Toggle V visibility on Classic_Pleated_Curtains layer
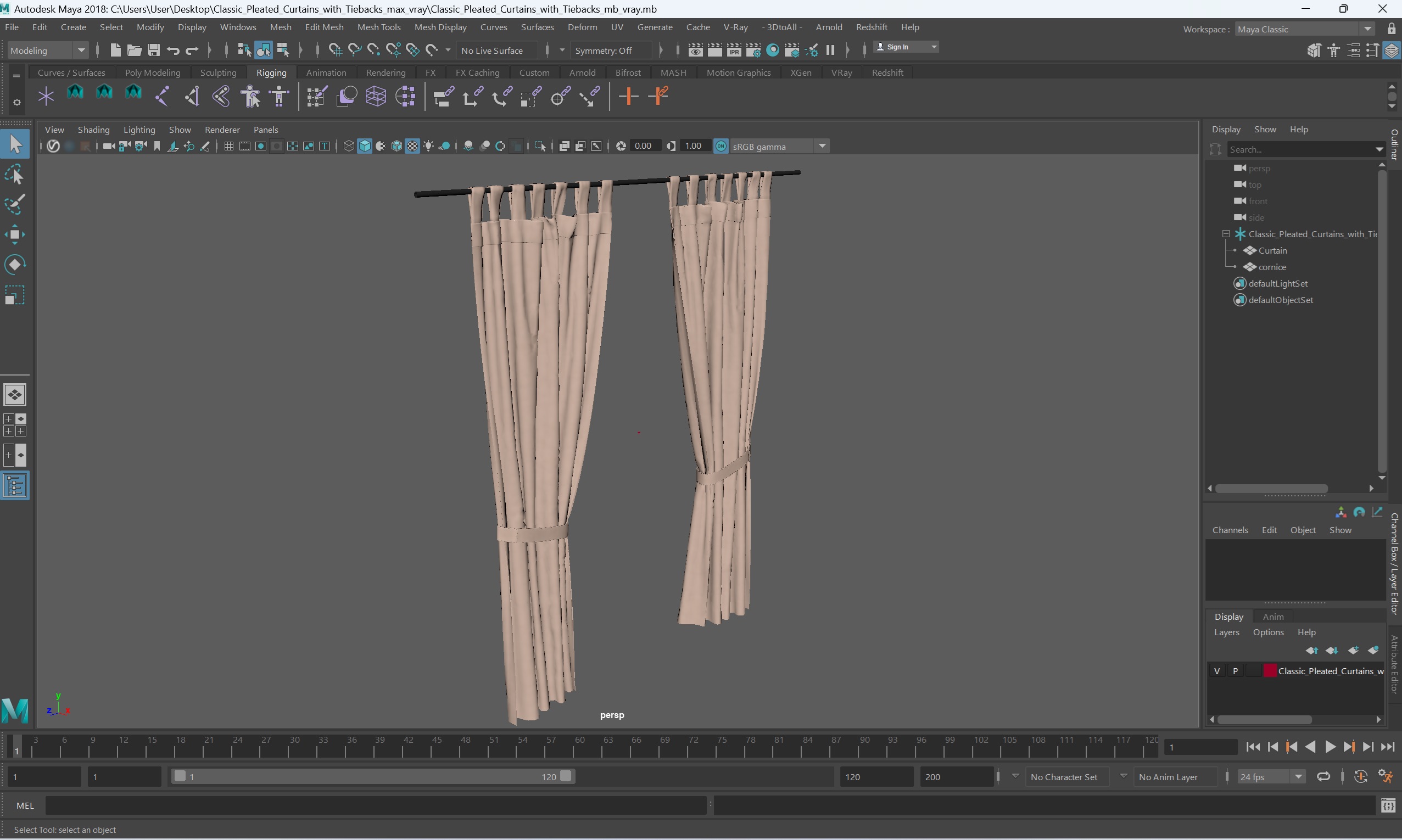 1216,671
